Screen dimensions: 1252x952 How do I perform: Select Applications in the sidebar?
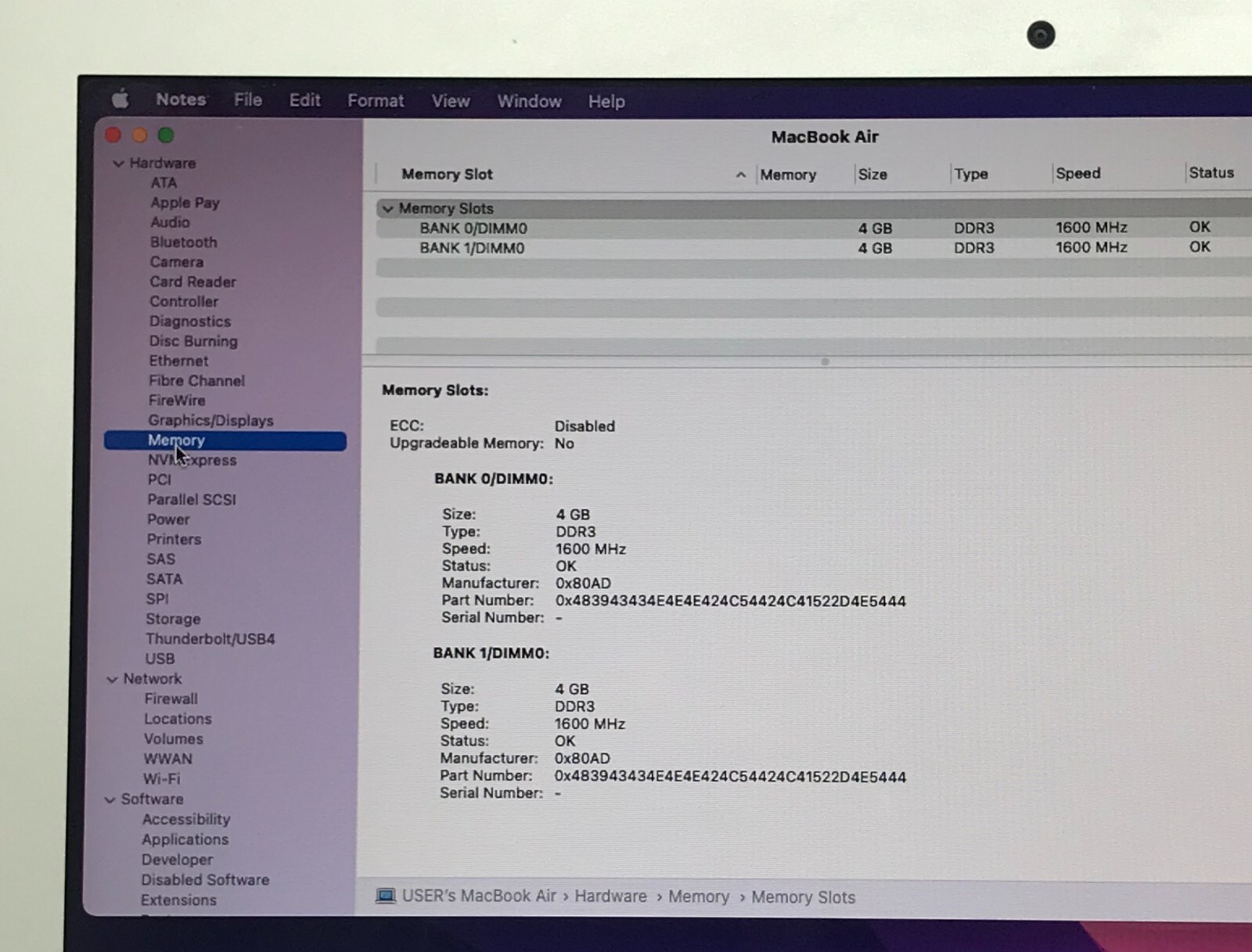click(185, 839)
